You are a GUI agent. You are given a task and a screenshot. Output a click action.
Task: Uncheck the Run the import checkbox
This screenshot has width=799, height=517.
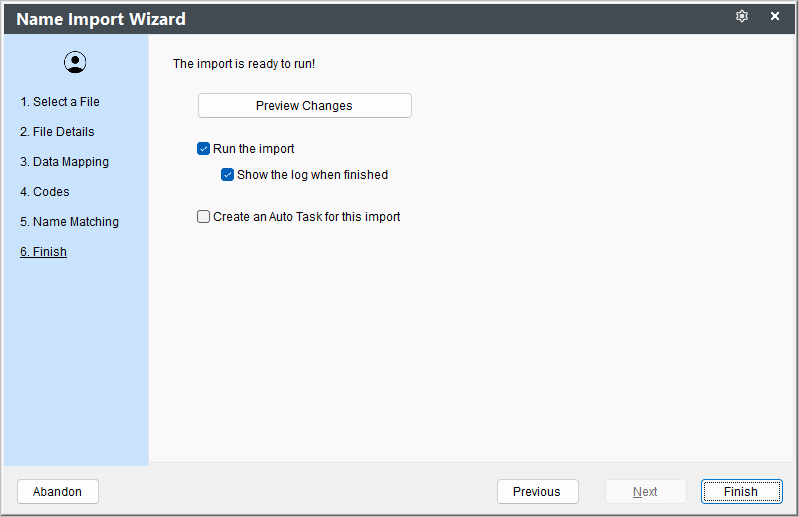coord(203,149)
